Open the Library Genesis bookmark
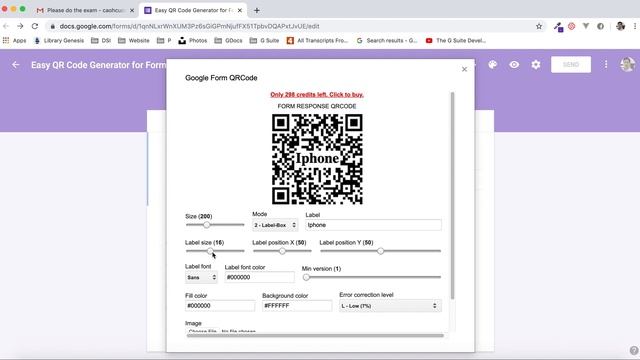 (x=59, y=40)
